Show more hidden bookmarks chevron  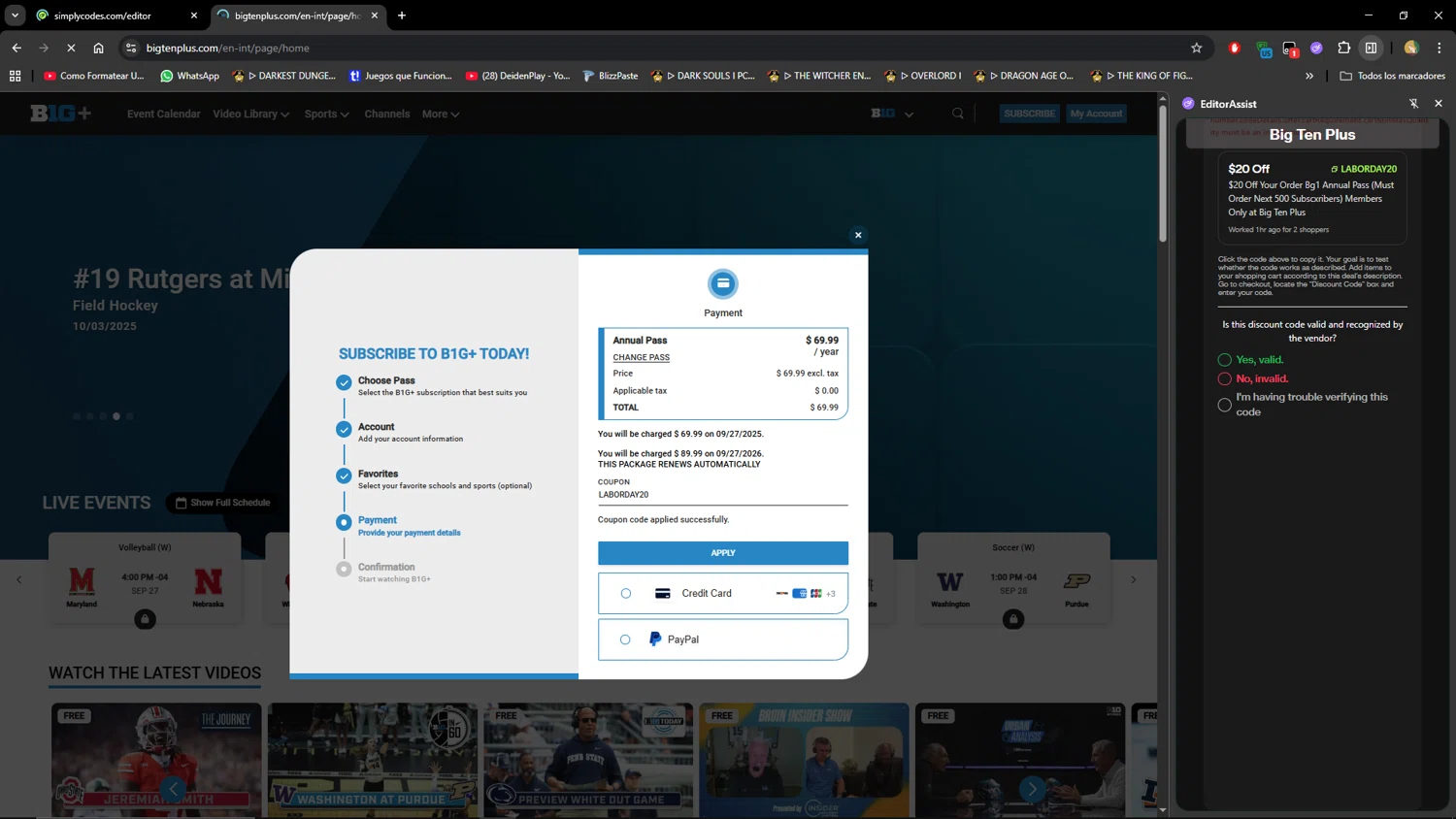[1309, 76]
